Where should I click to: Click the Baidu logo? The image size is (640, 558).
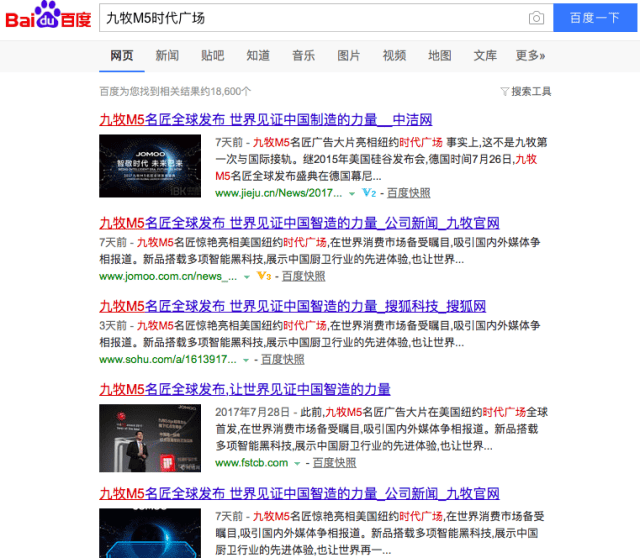point(48,16)
